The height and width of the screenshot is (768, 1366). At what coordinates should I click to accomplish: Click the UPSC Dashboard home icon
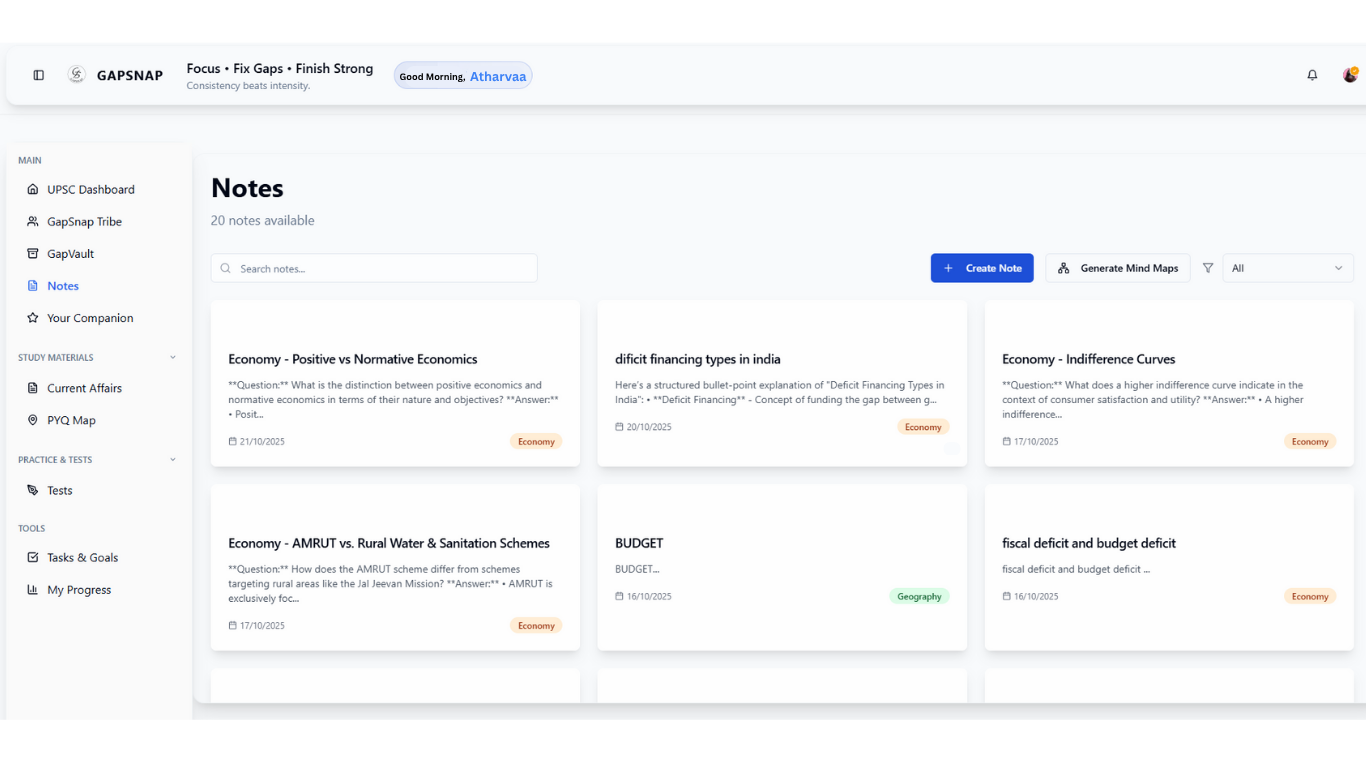[33, 190]
